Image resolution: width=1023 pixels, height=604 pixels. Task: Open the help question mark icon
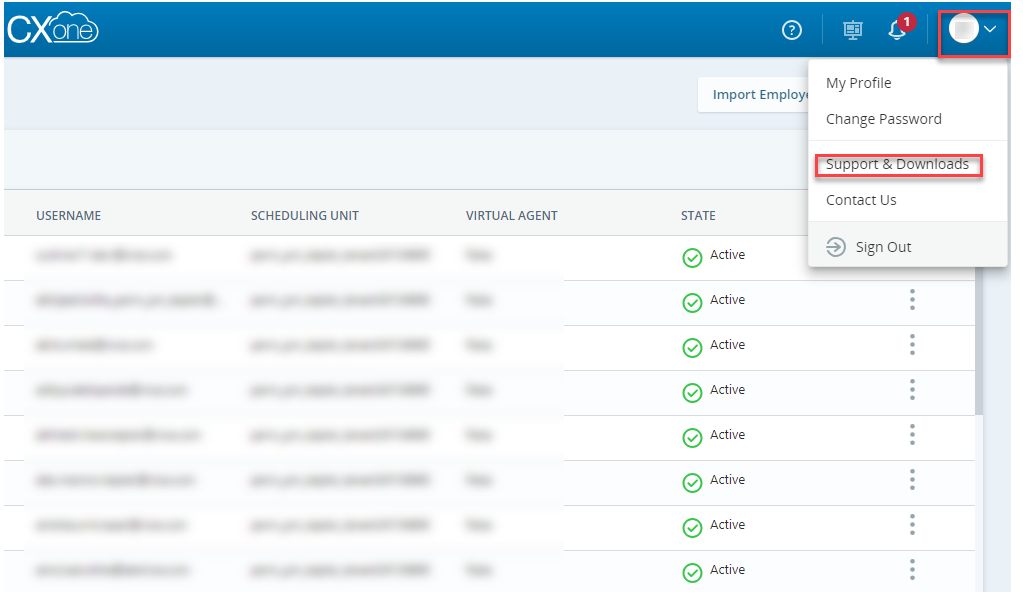click(792, 30)
